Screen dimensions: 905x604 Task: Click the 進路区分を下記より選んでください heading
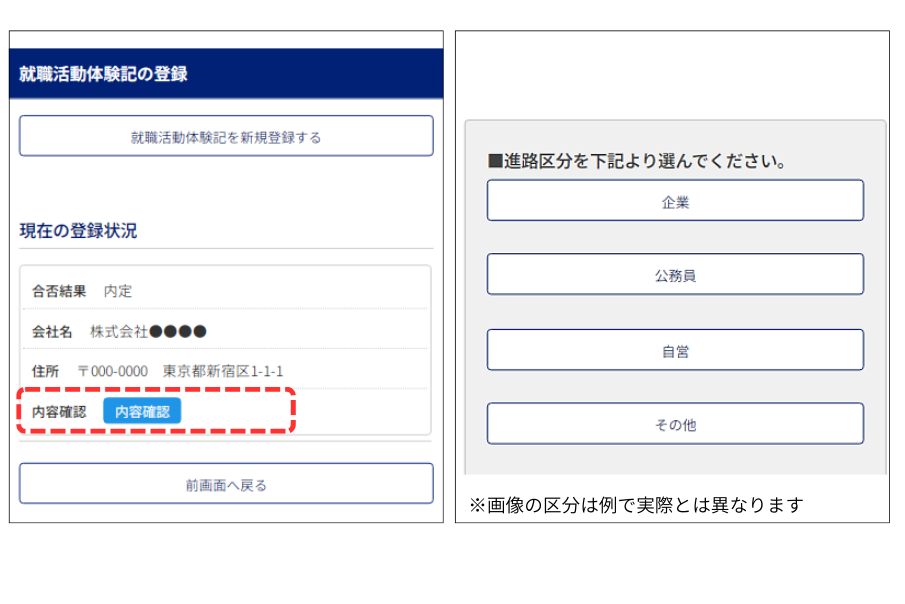click(635, 161)
